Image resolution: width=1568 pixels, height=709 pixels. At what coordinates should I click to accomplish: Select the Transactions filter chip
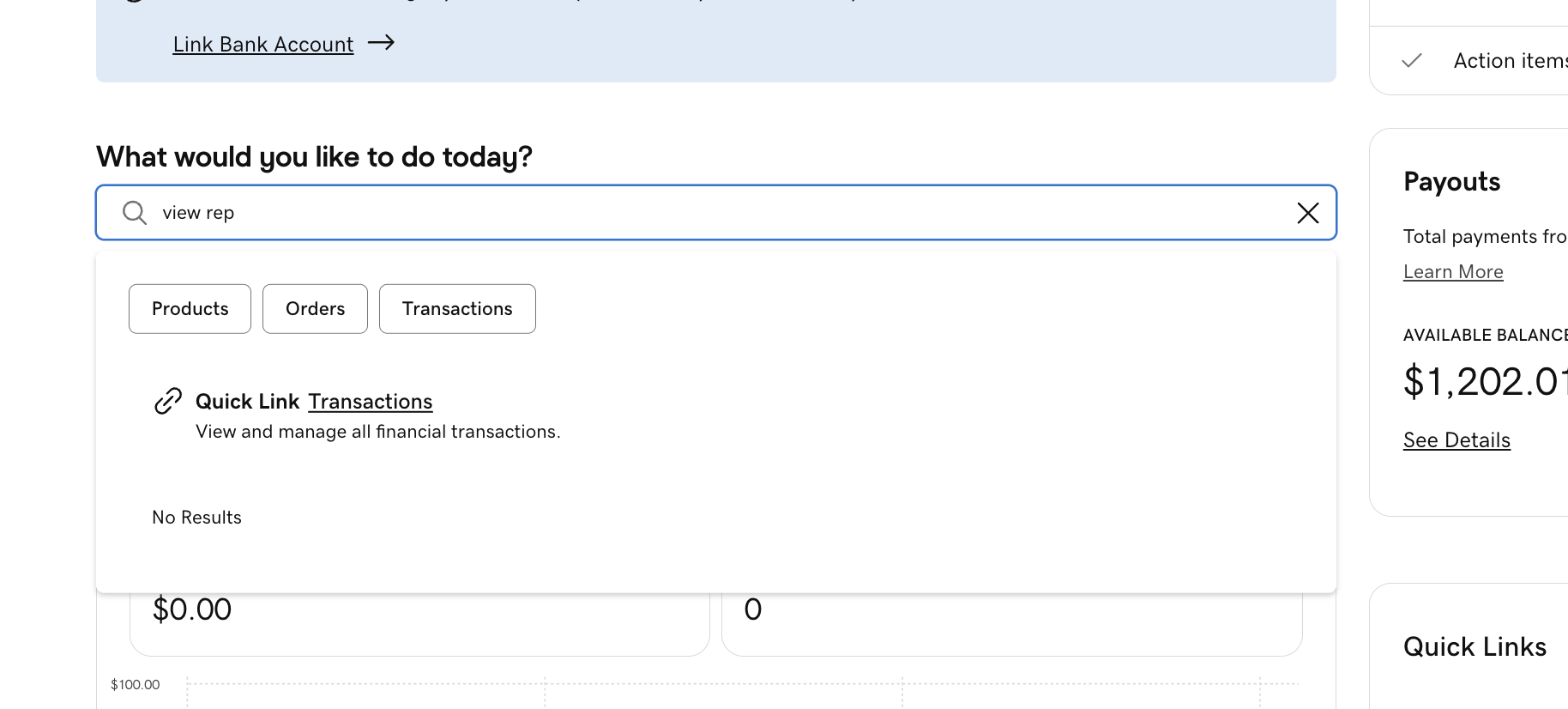tap(457, 309)
